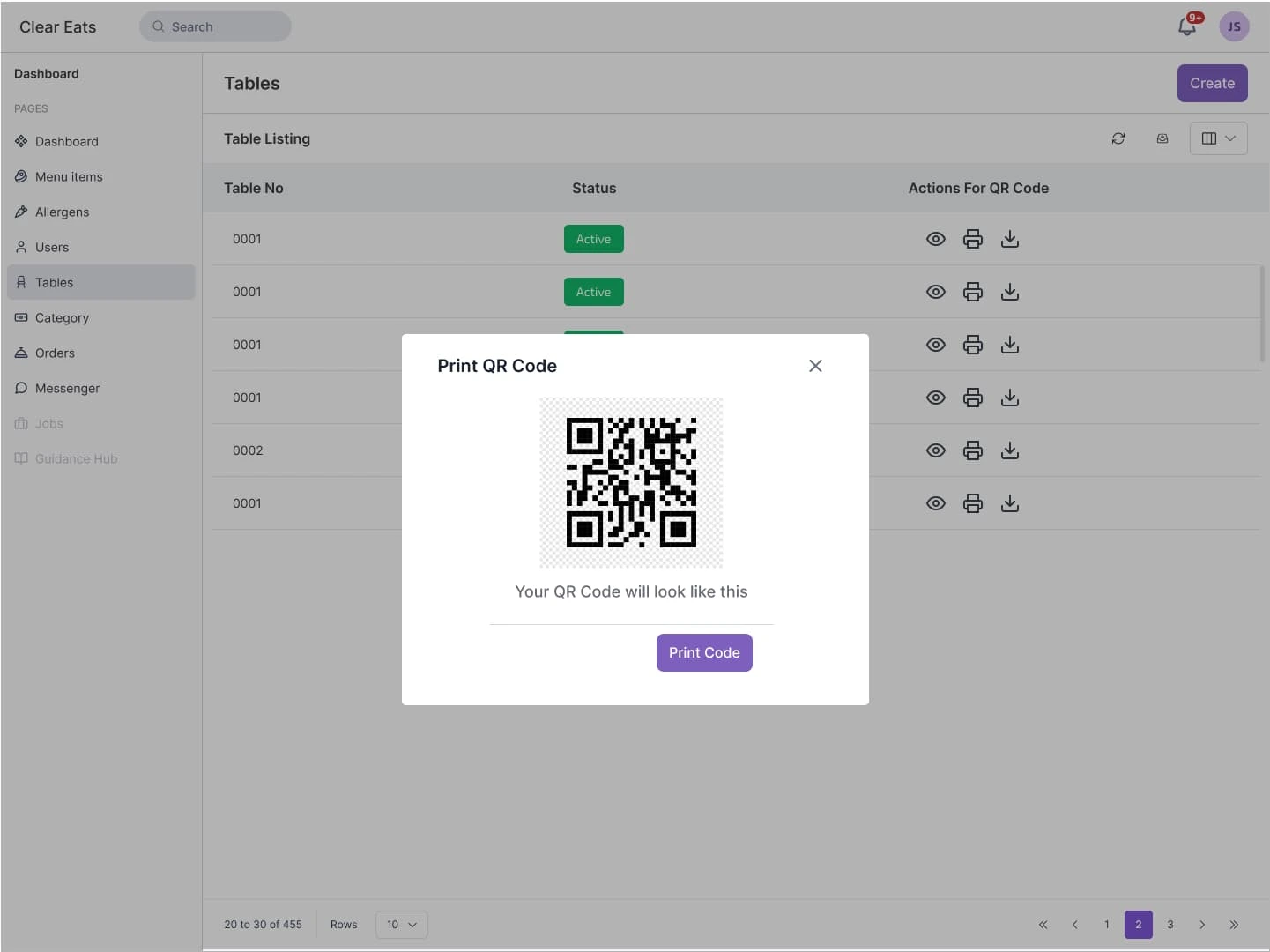Click the table vertical scrollbar

[1262, 315]
